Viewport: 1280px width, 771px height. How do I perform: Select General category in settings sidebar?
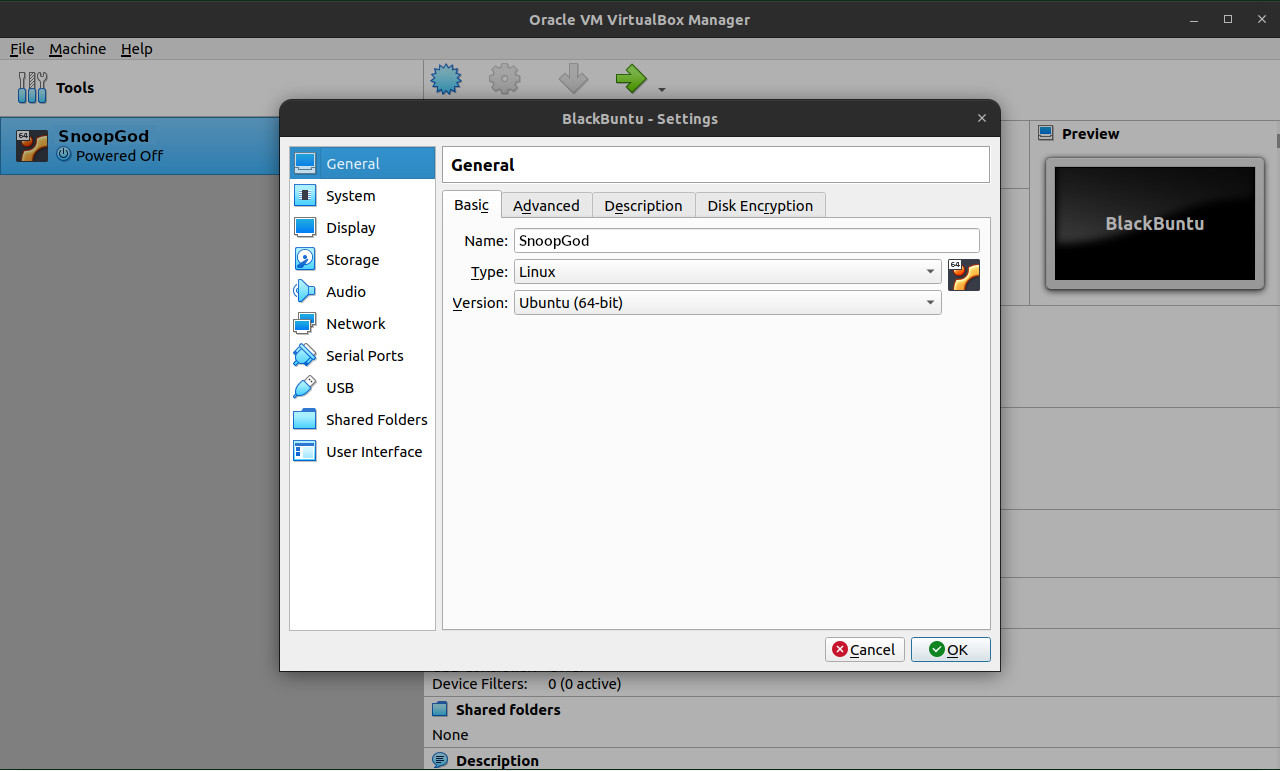pyautogui.click(x=362, y=164)
